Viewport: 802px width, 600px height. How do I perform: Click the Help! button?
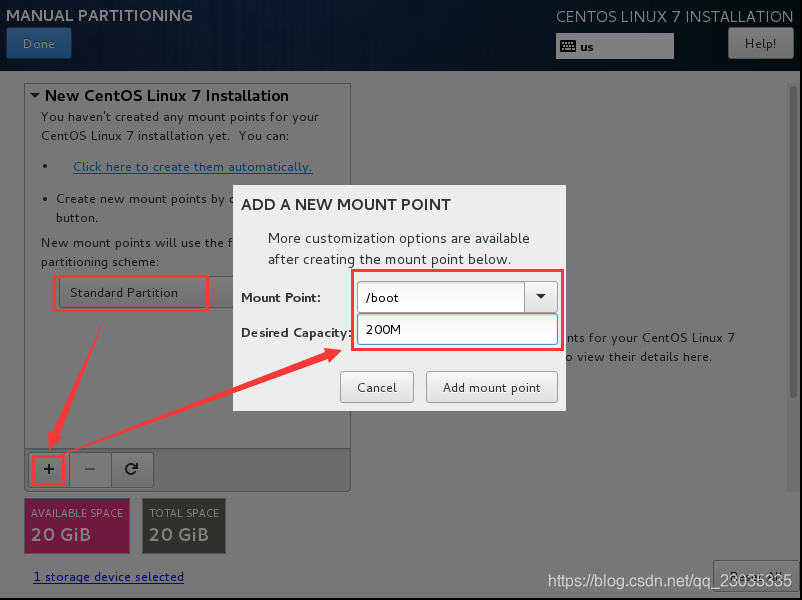761,43
